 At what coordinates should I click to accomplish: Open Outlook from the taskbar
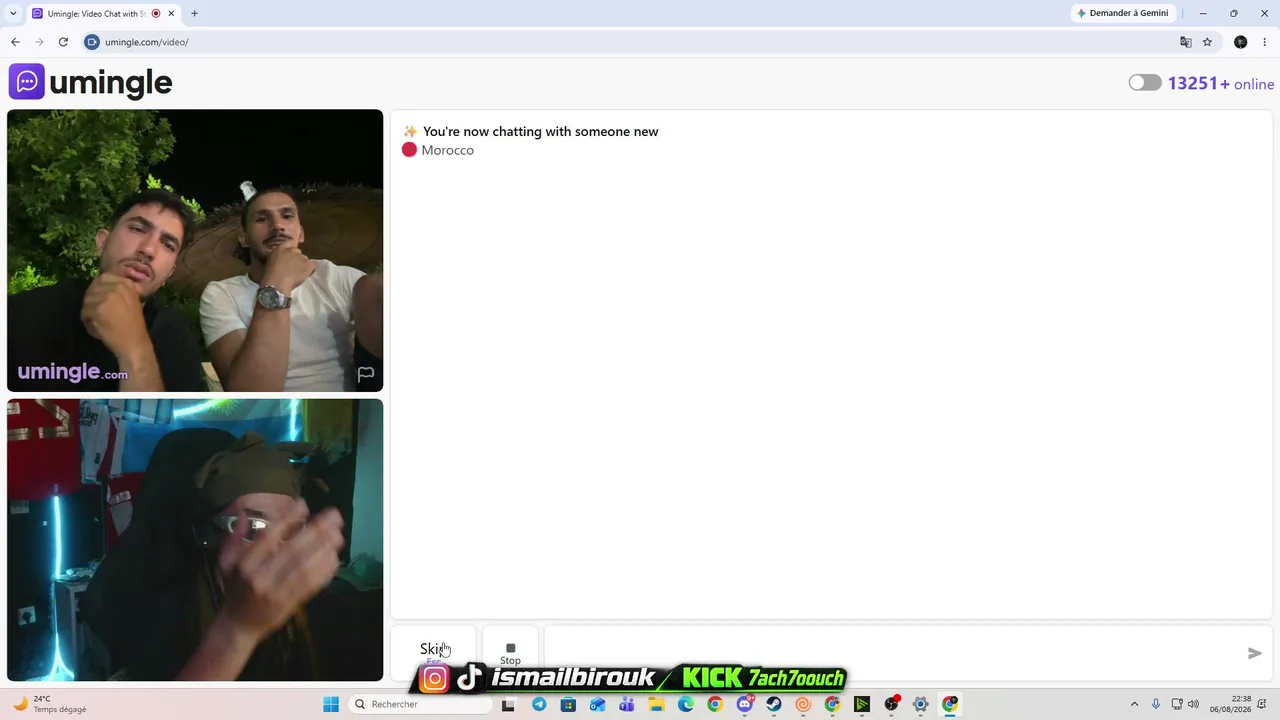(x=597, y=704)
